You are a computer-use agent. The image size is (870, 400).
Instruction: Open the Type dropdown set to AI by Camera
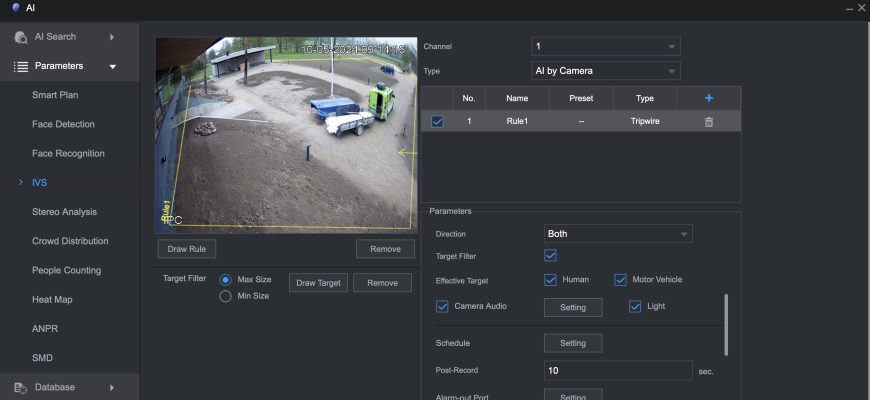[605, 71]
